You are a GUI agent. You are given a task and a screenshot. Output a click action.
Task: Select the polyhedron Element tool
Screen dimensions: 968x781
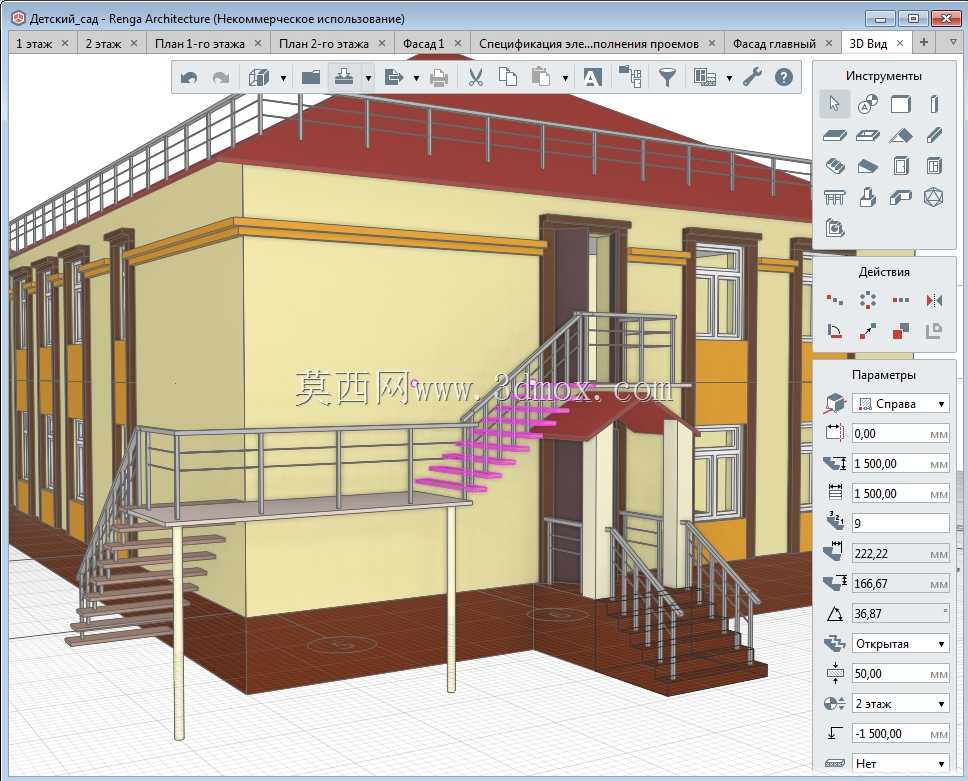pyautogui.click(x=933, y=198)
